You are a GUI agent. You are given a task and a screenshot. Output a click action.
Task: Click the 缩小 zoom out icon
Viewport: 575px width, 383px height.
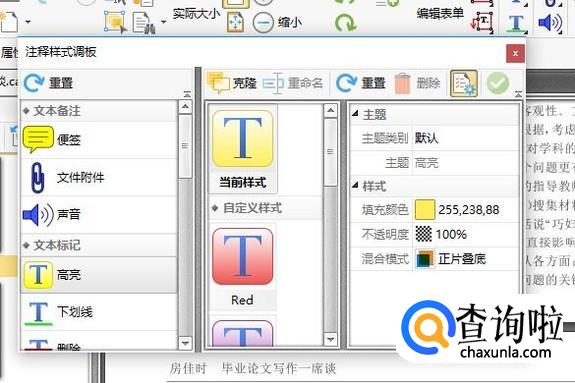(263, 23)
